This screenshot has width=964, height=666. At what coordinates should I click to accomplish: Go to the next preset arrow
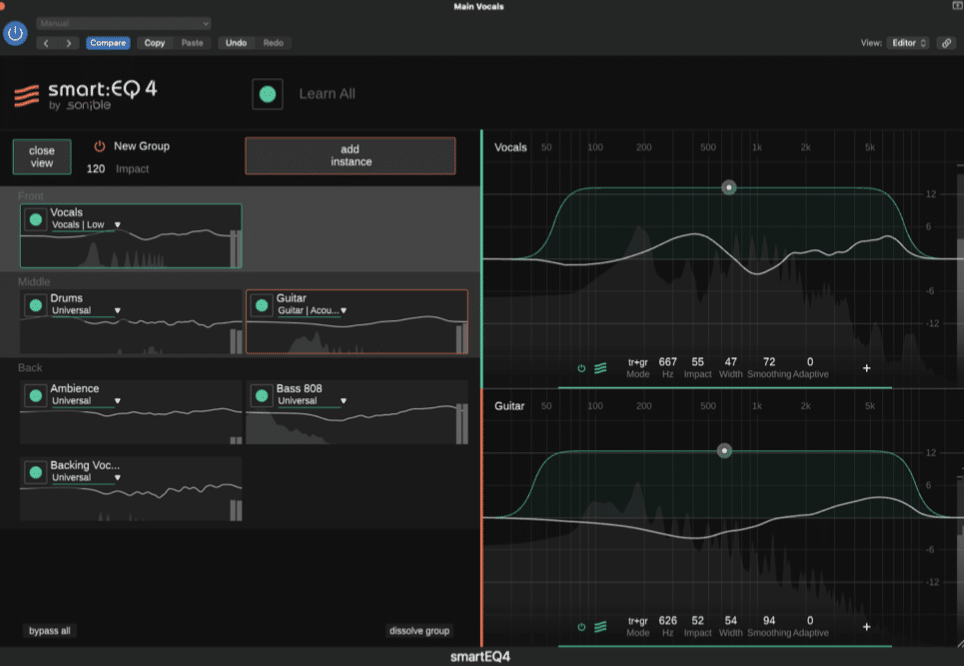tap(69, 43)
